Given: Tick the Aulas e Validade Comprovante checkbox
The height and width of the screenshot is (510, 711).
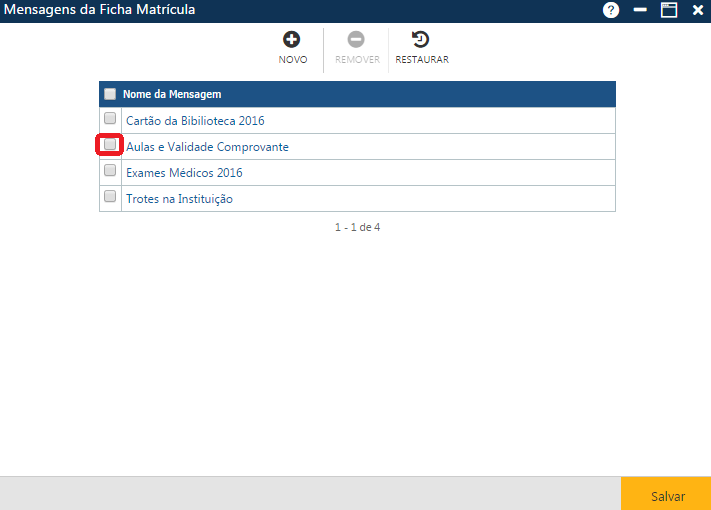Looking at the screenshot, I should coord(110,145).
